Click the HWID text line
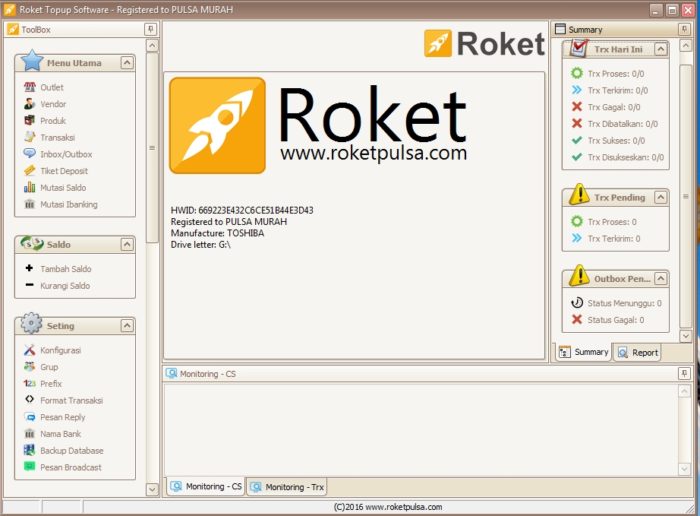This screenshot has width=700, height=516. (x=242, y=210)
